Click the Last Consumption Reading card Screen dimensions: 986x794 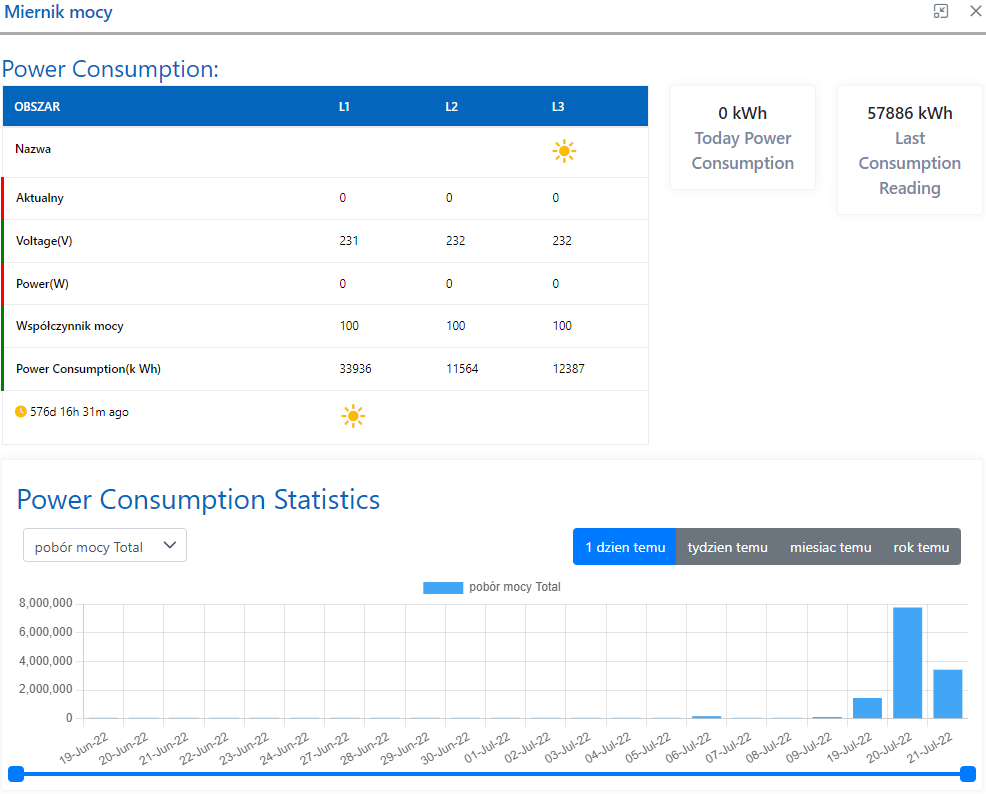(909, 150)
